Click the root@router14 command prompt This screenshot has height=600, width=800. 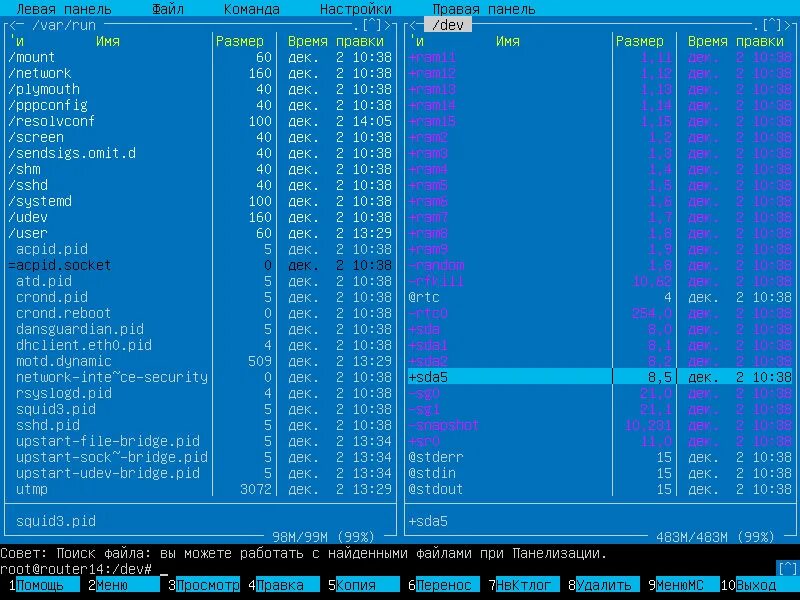[x=76, y=569]
